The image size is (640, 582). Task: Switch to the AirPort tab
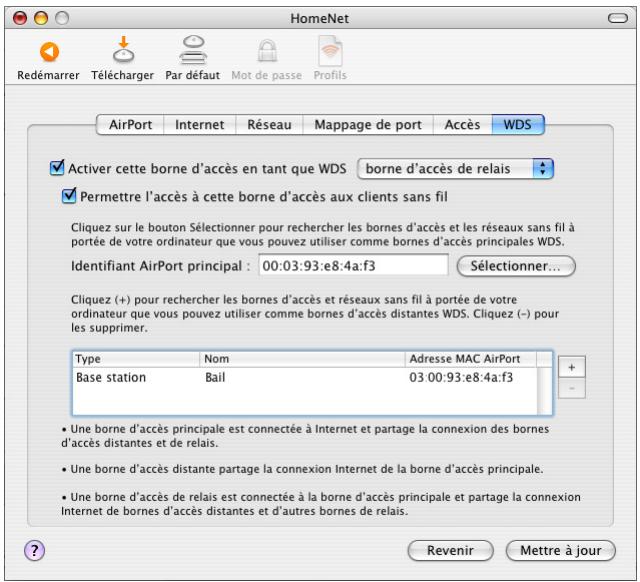click(x=130, y=124)
